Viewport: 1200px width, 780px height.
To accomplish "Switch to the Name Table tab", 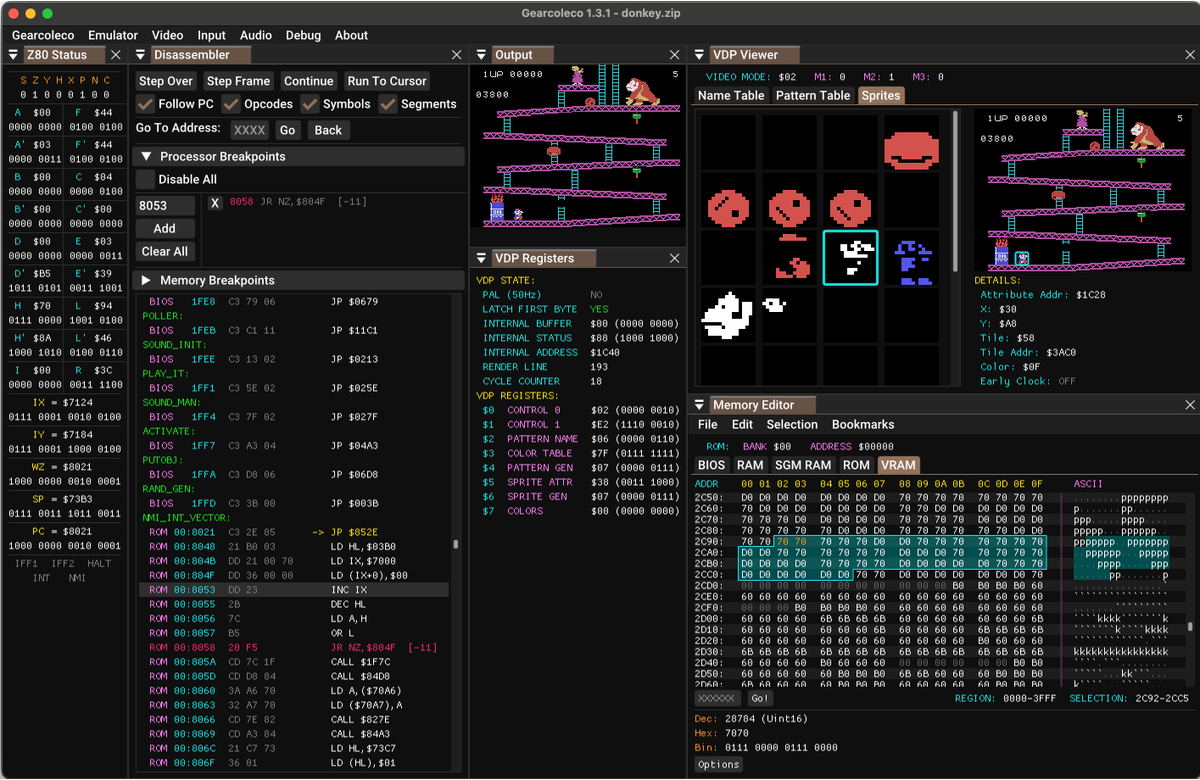I will [x=731, y=95].
